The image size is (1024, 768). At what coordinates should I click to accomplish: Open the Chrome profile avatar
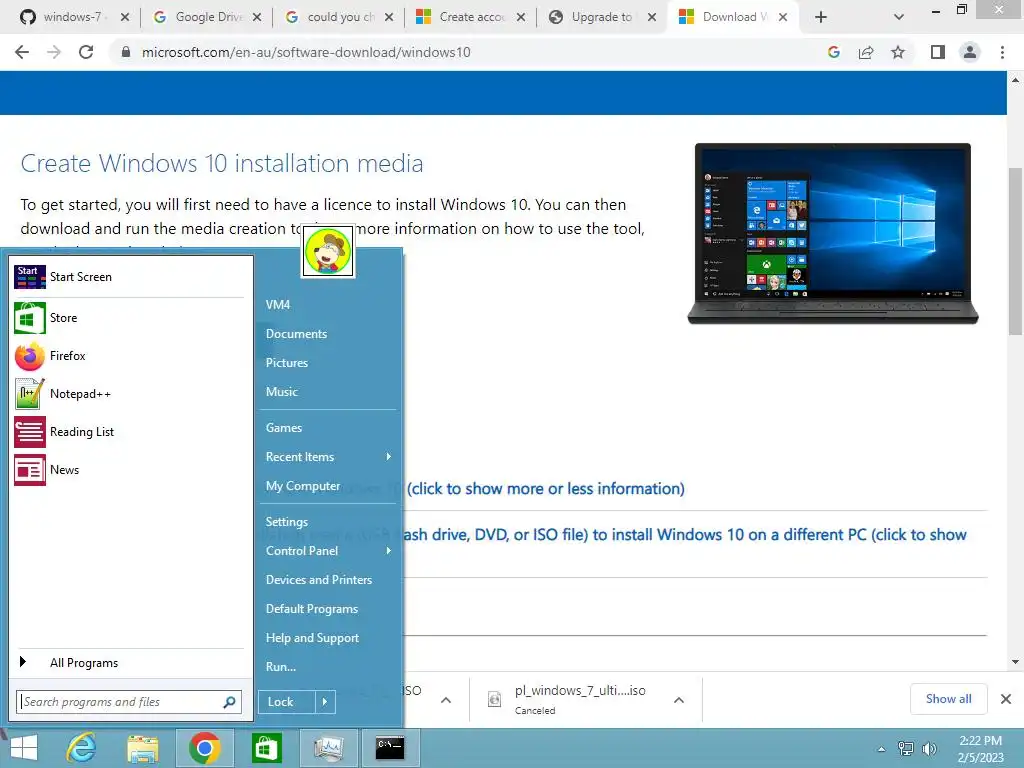[970, 52]
